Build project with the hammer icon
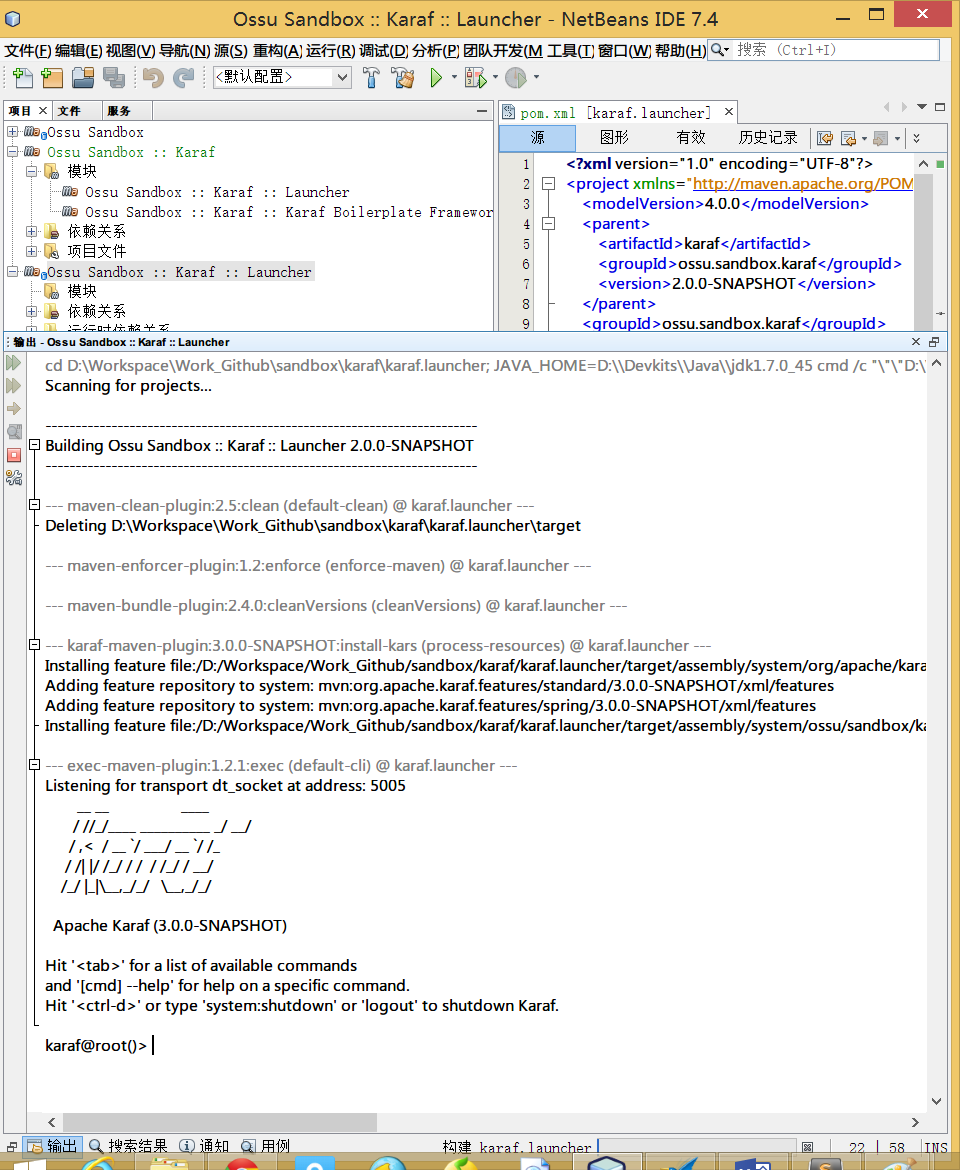 tap(371, 77)
